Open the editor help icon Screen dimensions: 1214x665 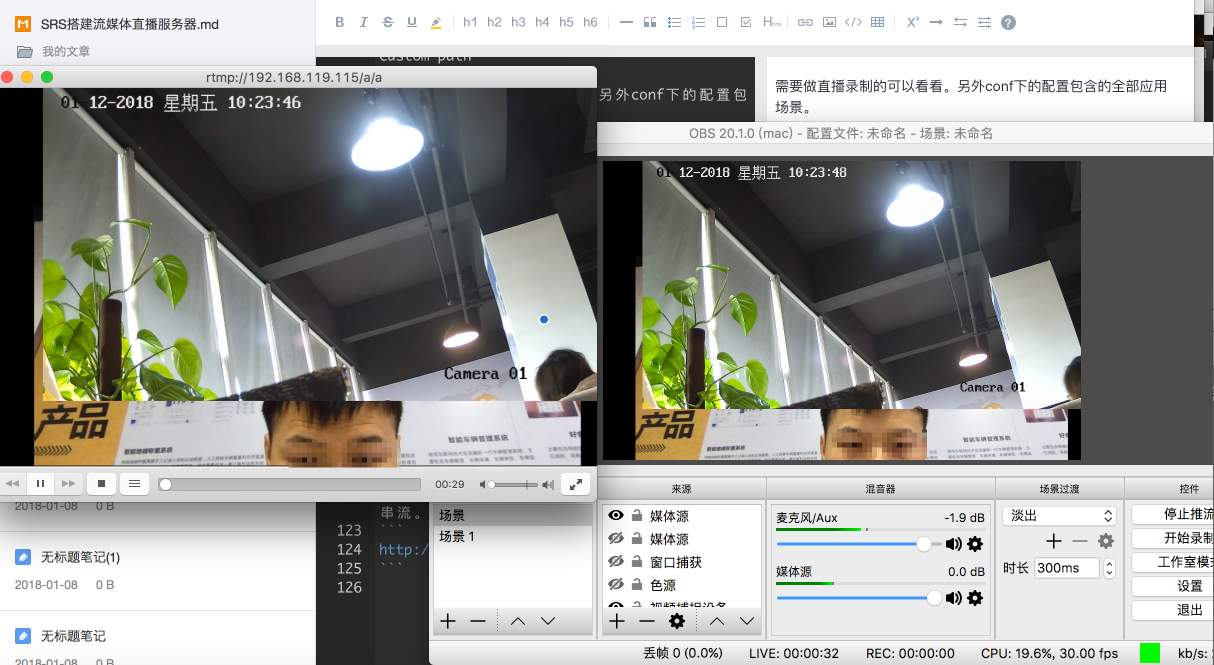click(1008, 22)
